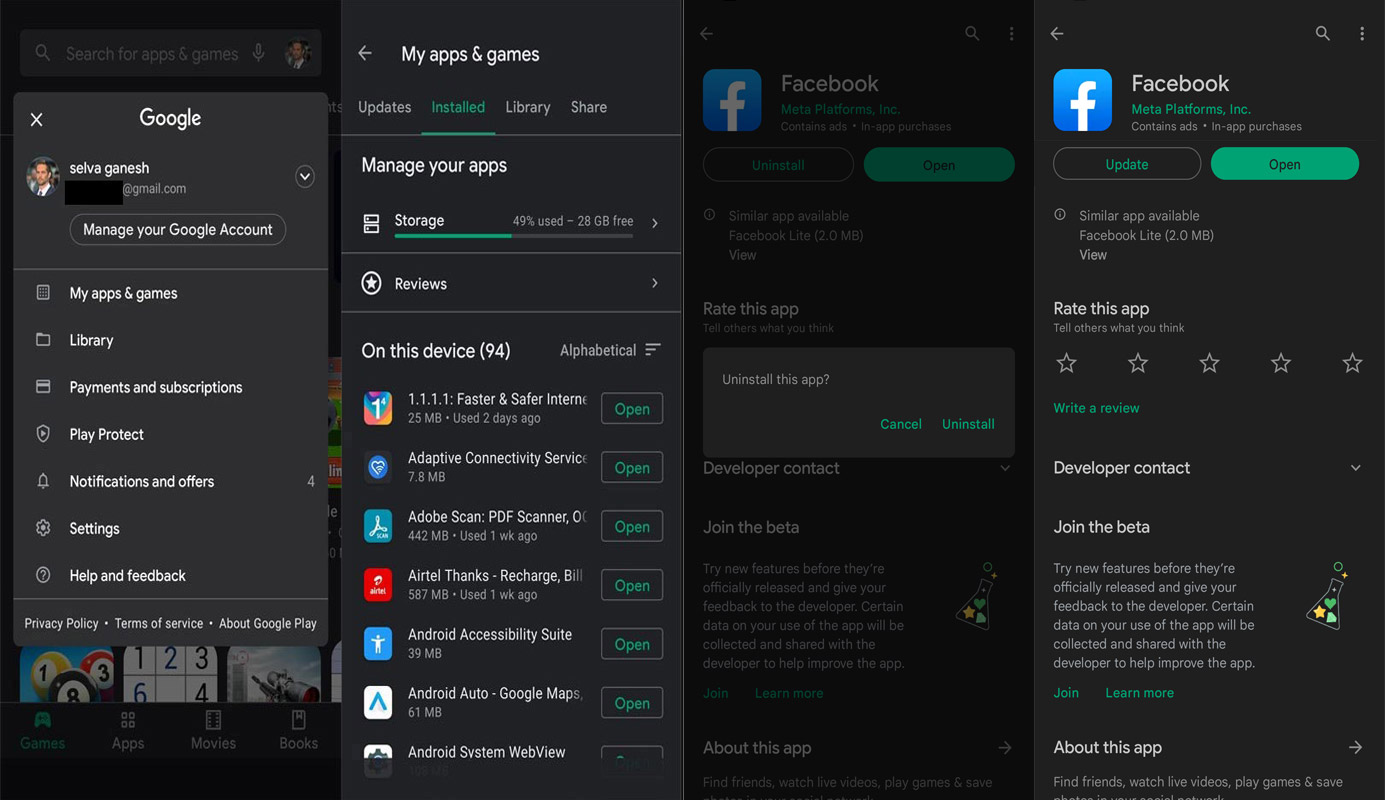Click Learn more about beta on bright page
This screenshot has width=1385, height=800.
(x=1139, y=692)
